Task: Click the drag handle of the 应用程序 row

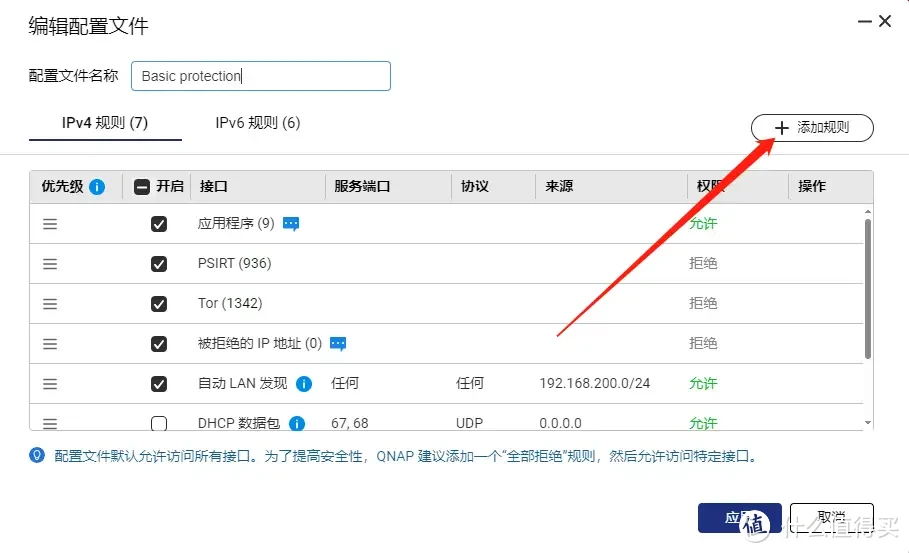Action: 50,224
